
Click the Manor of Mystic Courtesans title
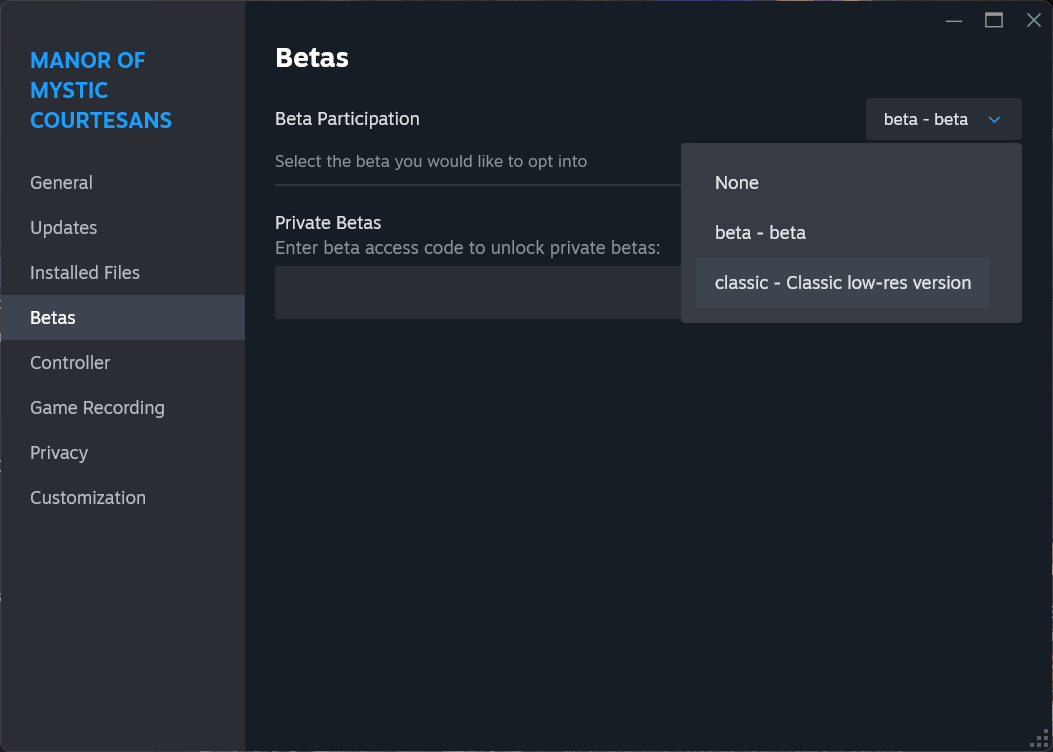pyautogui.click(x=101, y=90)
